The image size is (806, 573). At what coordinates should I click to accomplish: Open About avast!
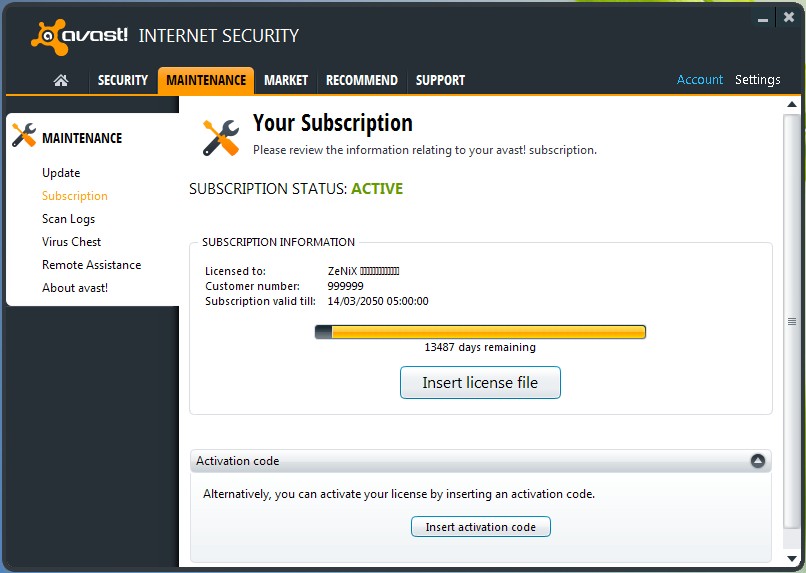click(75, 288)
